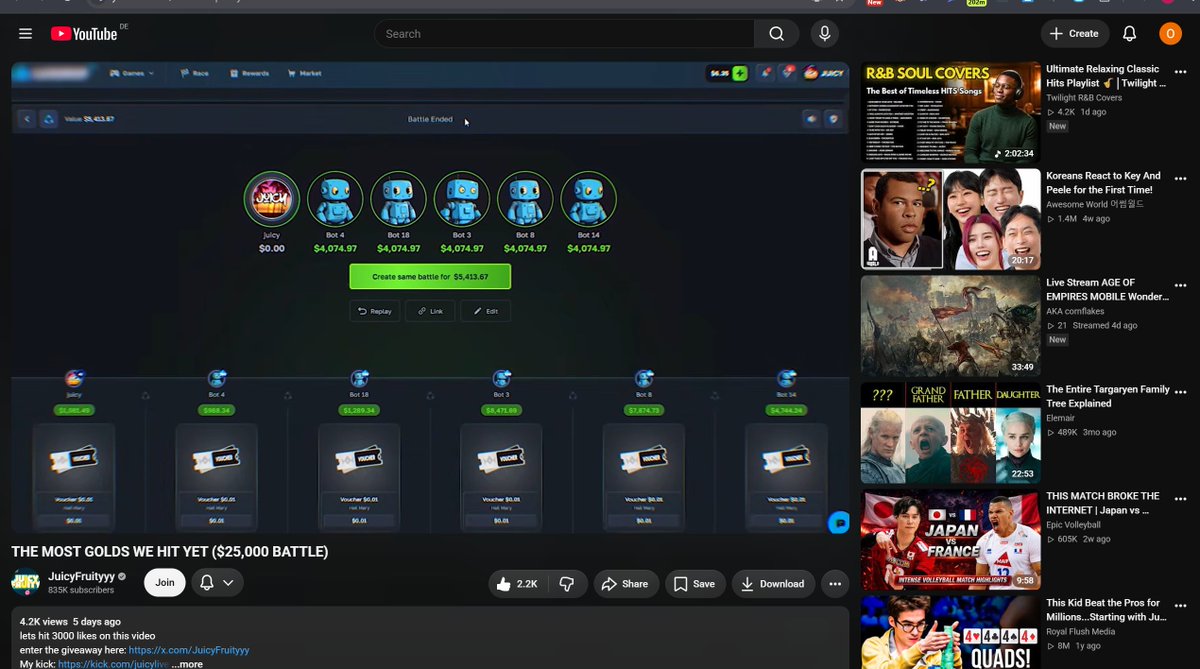Viewport: 1200px width, 669px height.
Task: Start voice search with microphone icon
Action: click(825, 34)
